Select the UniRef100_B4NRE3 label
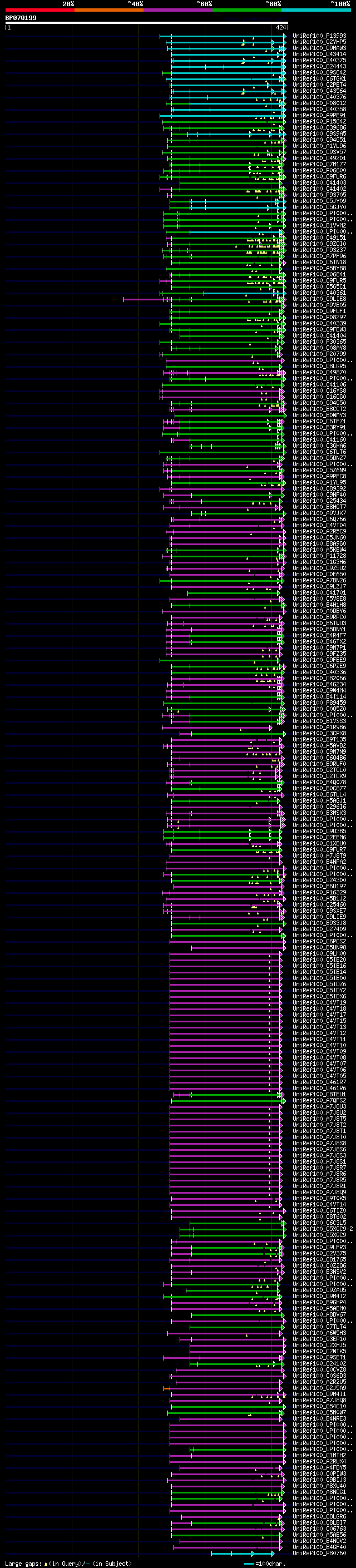Screen dimensions: 356x1568 (x=319, y=1419)
